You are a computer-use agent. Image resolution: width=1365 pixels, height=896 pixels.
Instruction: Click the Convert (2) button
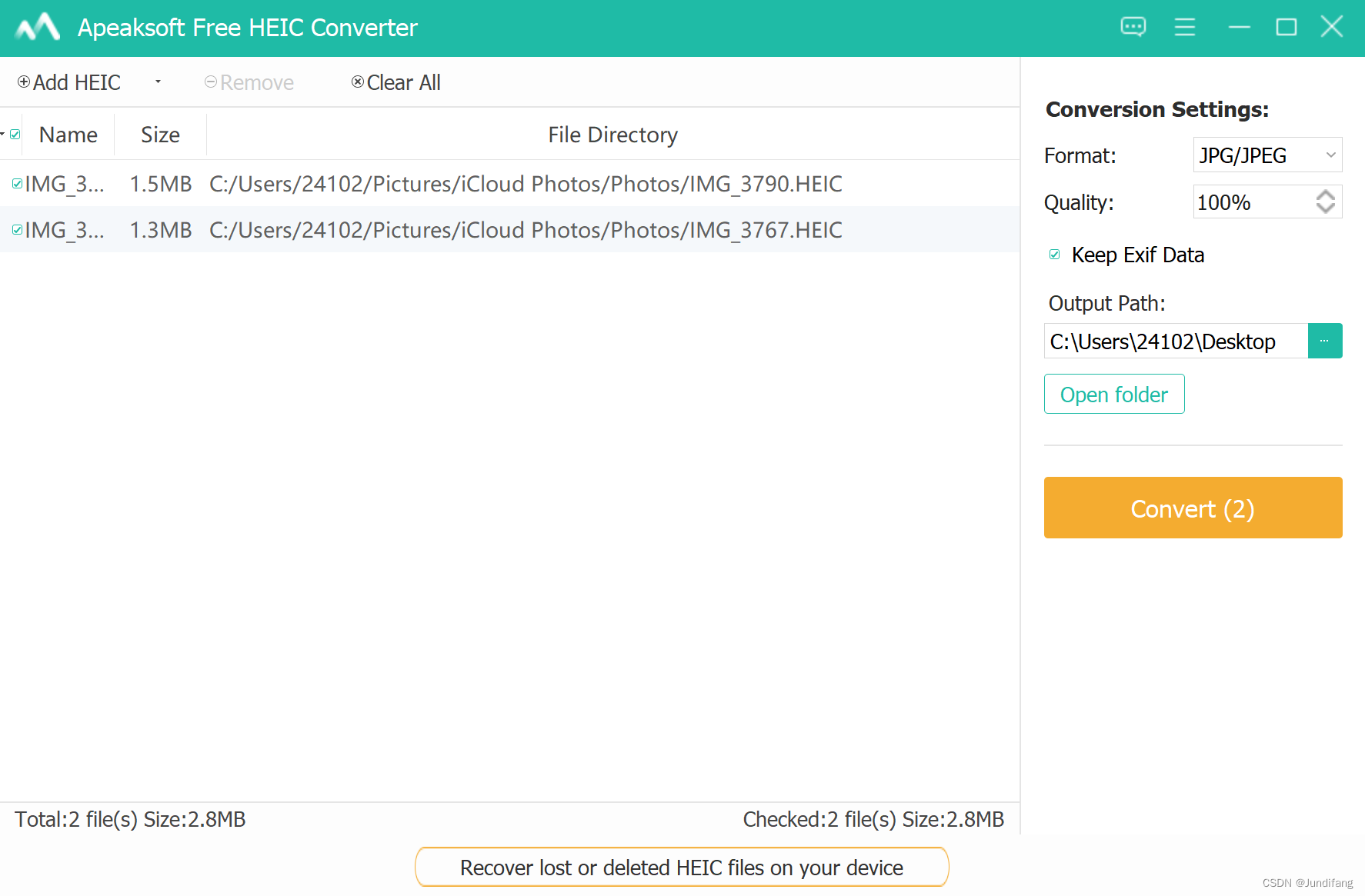click(1193, 508)
